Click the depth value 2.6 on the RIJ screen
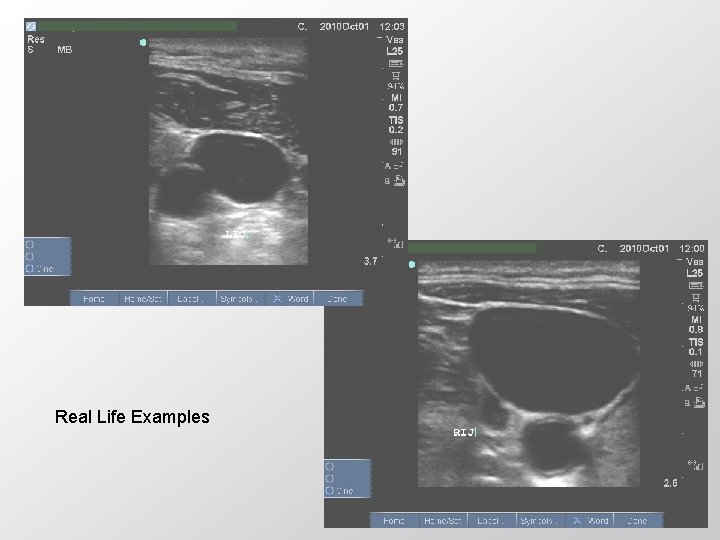Screen dimensions: 720x540 (x=670, y=483)
